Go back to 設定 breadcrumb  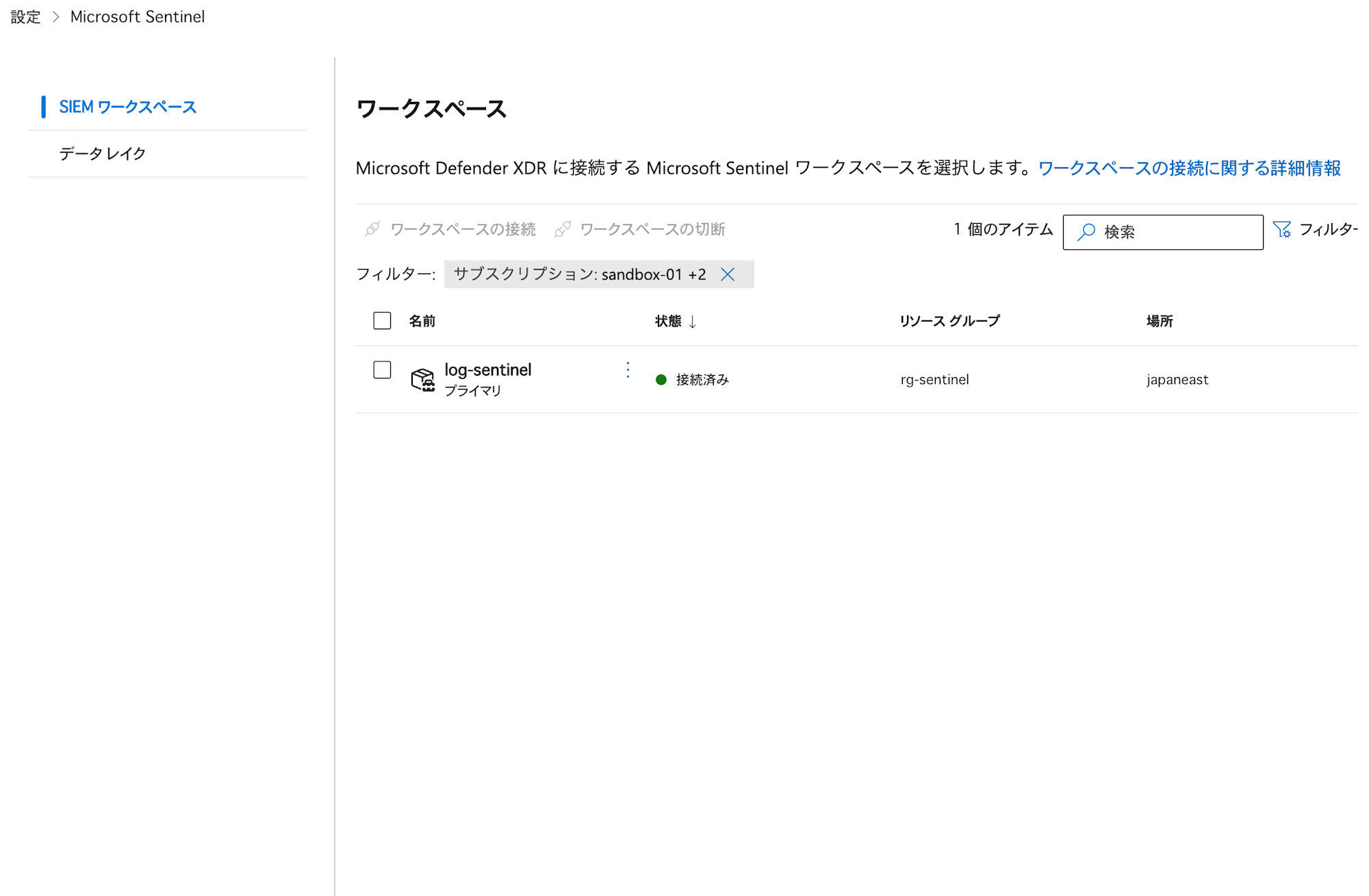pos(26,16)
